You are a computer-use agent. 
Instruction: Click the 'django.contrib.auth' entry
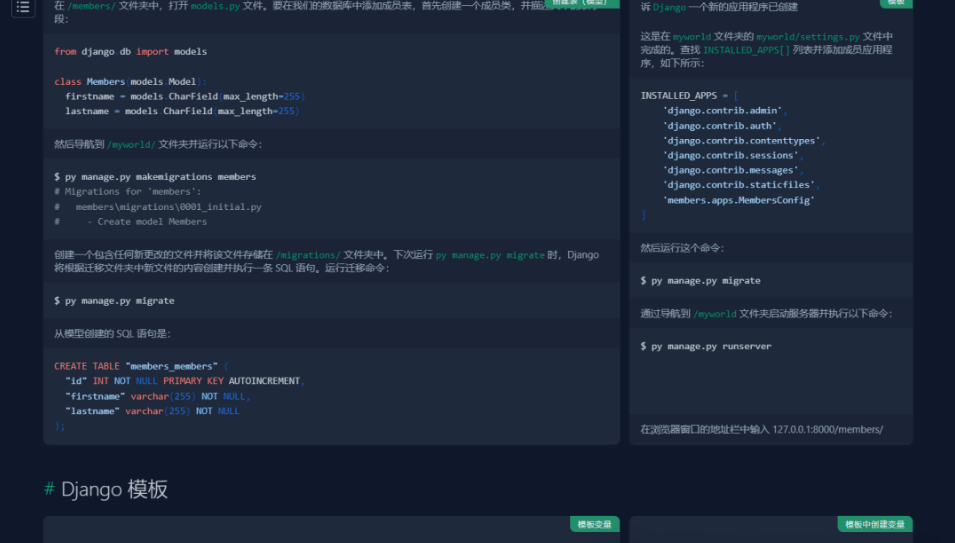tap(722, 125)
